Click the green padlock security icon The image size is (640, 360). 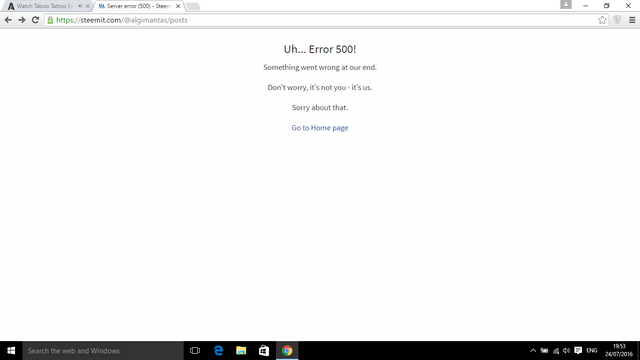click(50, 20)
